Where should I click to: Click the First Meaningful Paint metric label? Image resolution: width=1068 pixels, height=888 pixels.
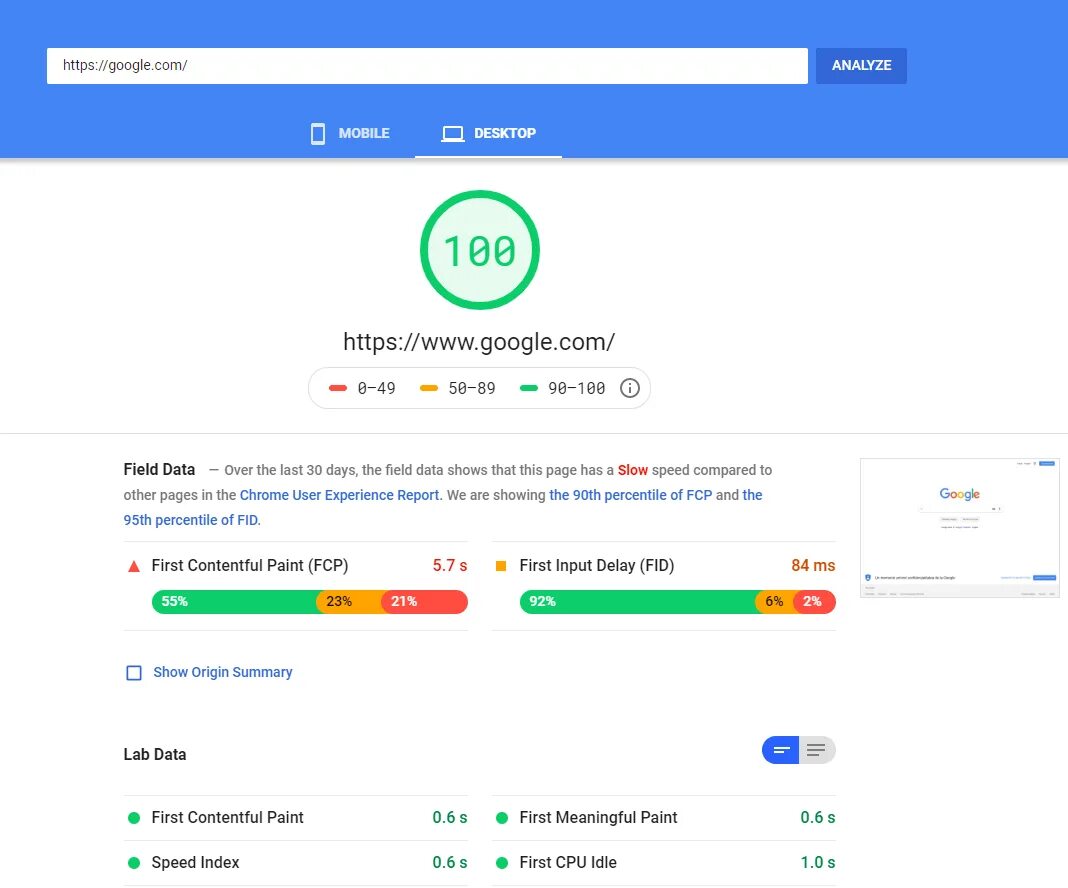coord(598,817)
